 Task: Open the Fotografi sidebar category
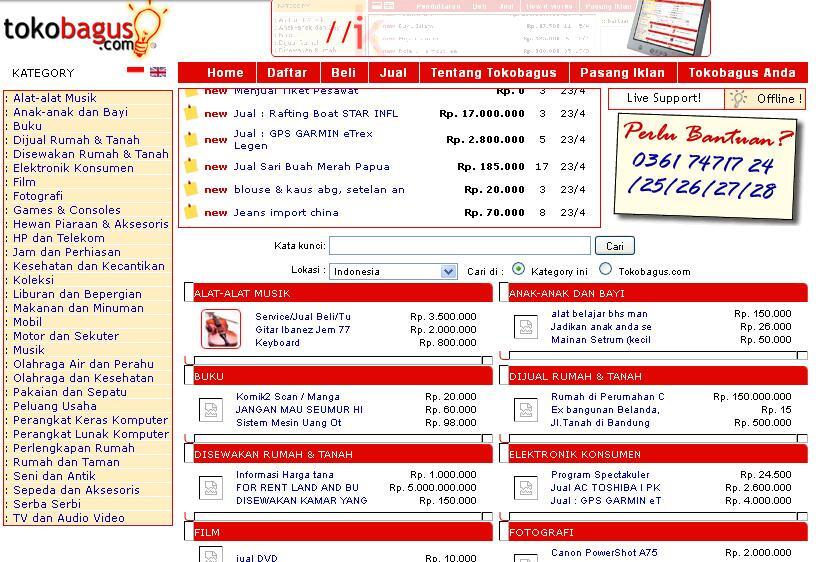coord(38,196)
